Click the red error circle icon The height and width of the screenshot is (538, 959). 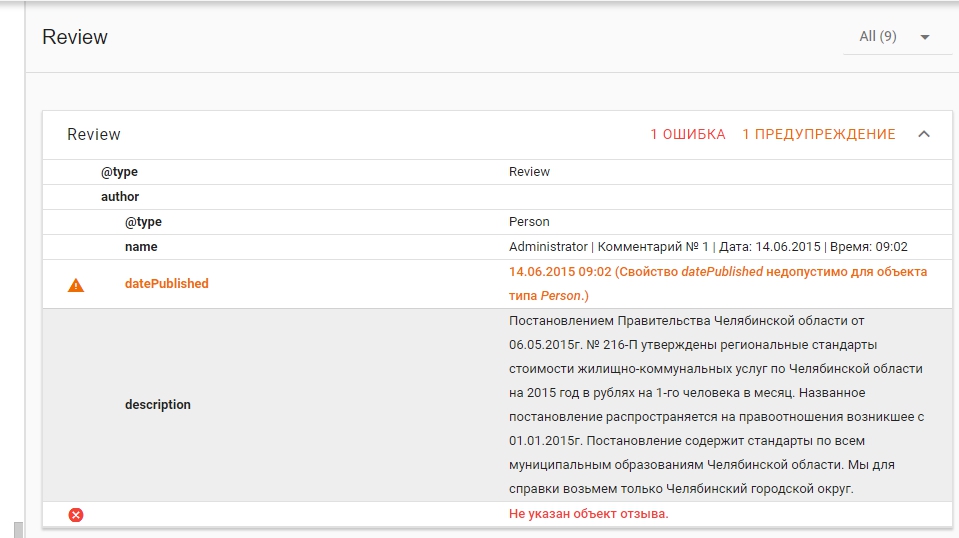click(x=76, y=514)
